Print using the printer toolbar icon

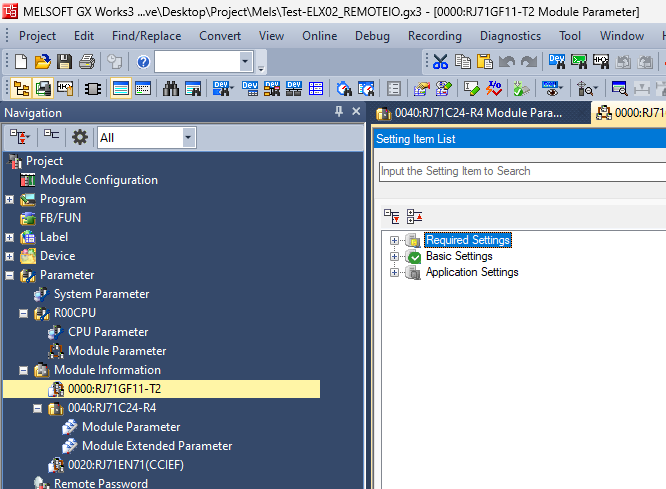coord(87,62)
